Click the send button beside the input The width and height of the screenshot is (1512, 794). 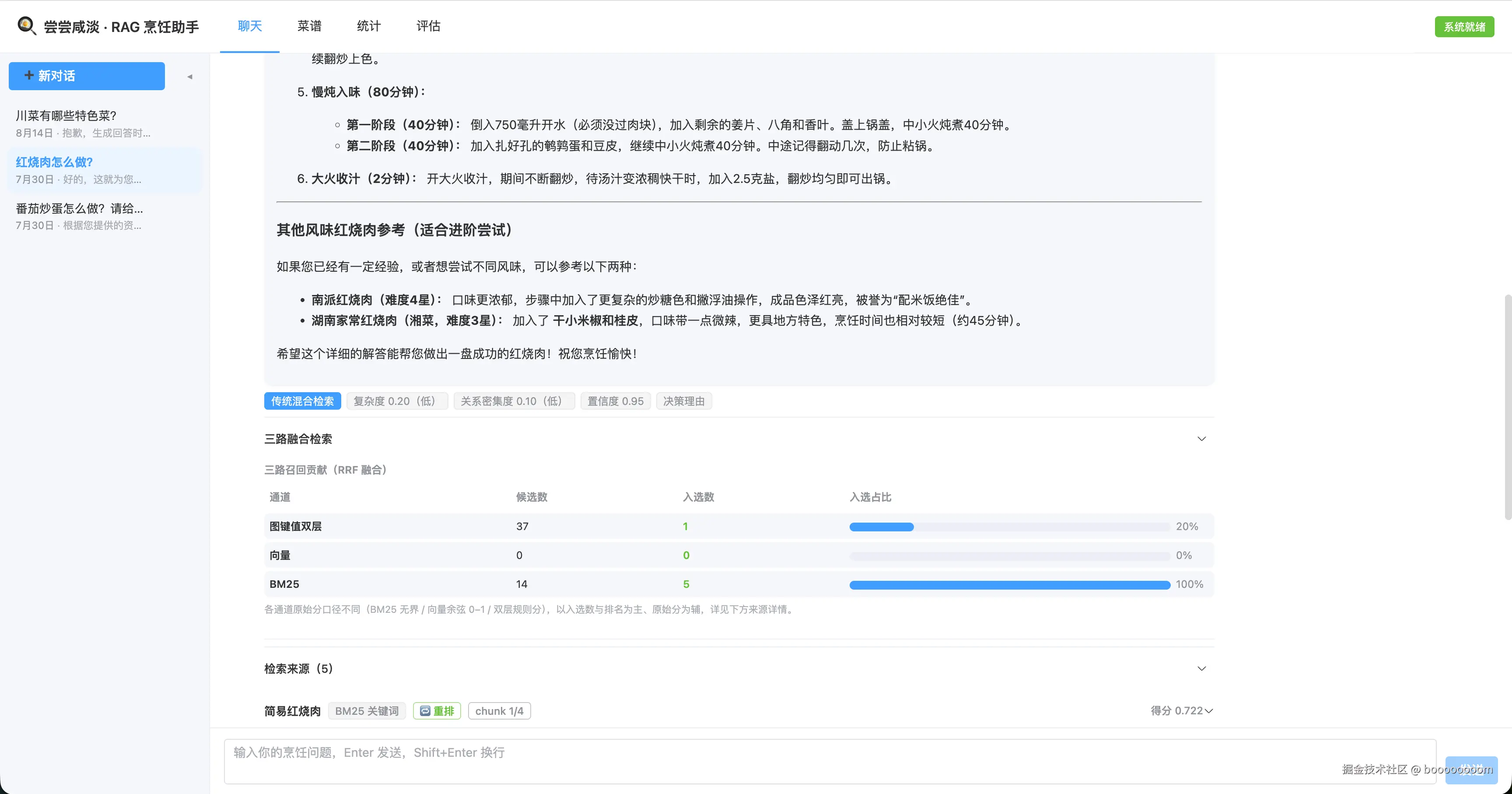(1471, 769)
